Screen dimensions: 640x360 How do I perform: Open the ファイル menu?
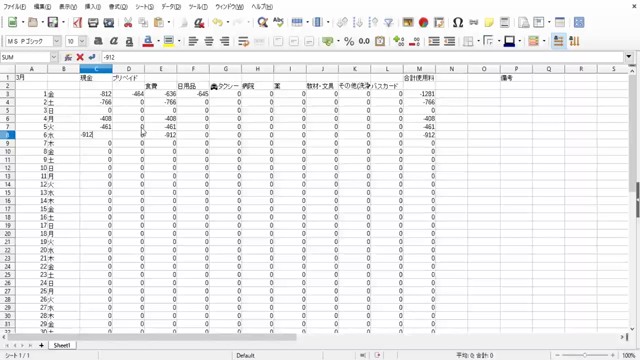[x=14, y=7]
